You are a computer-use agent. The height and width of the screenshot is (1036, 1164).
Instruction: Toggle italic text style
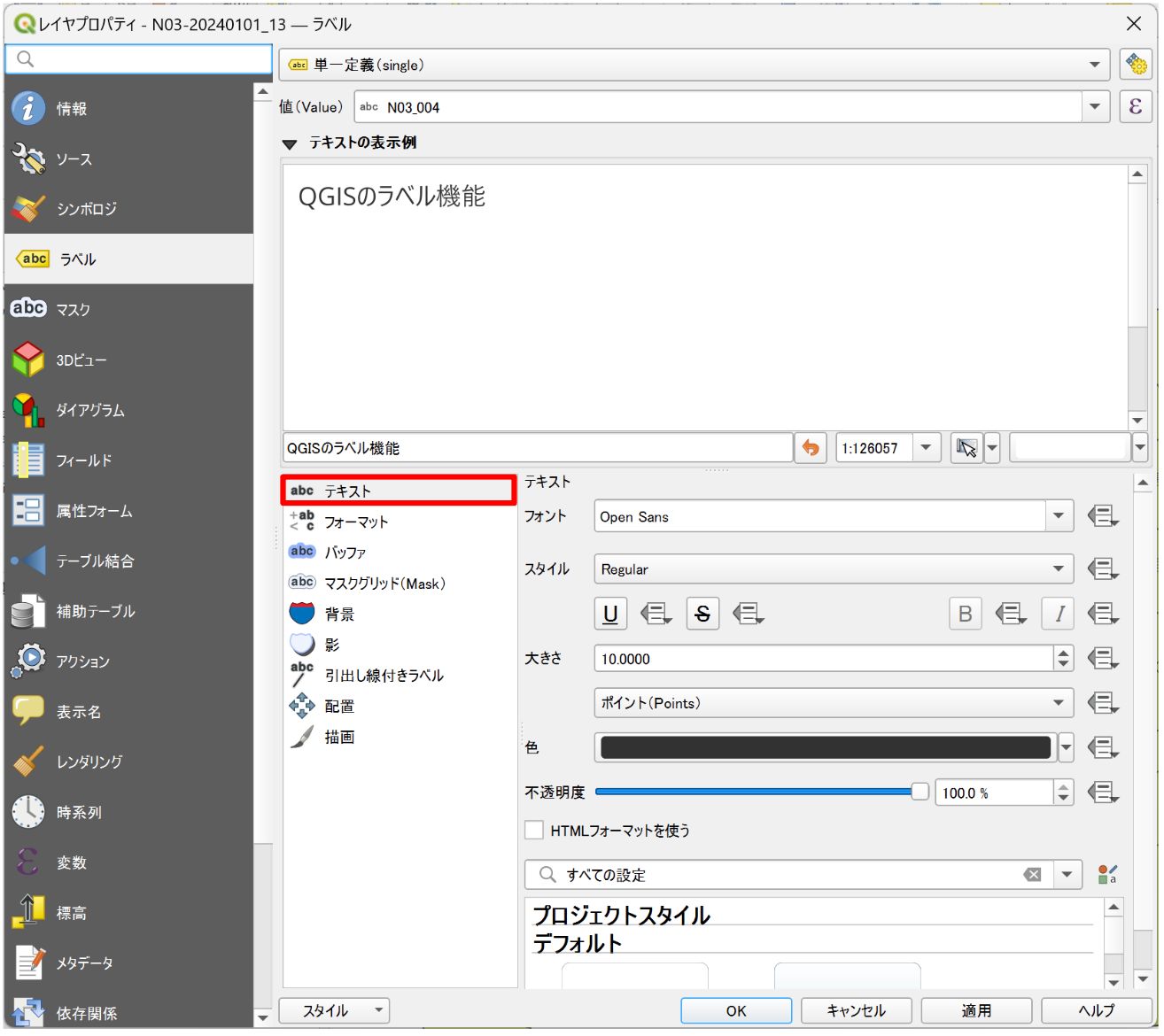click(1059, 614)
